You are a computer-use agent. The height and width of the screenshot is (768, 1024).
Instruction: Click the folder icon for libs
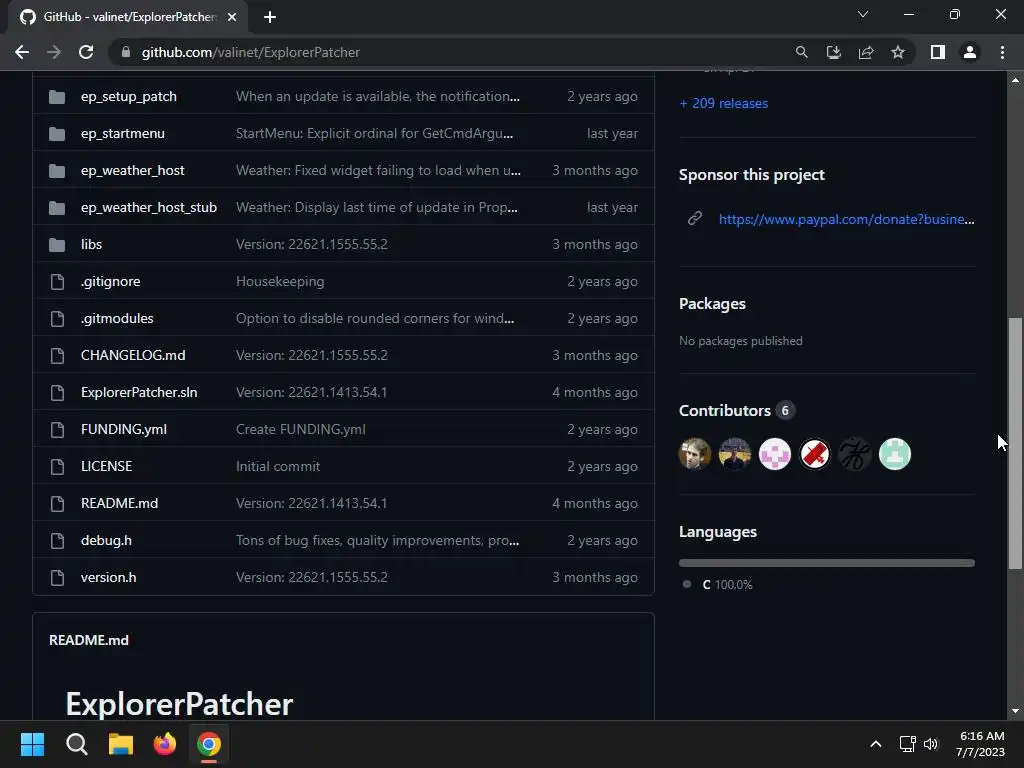click(57, 245)
